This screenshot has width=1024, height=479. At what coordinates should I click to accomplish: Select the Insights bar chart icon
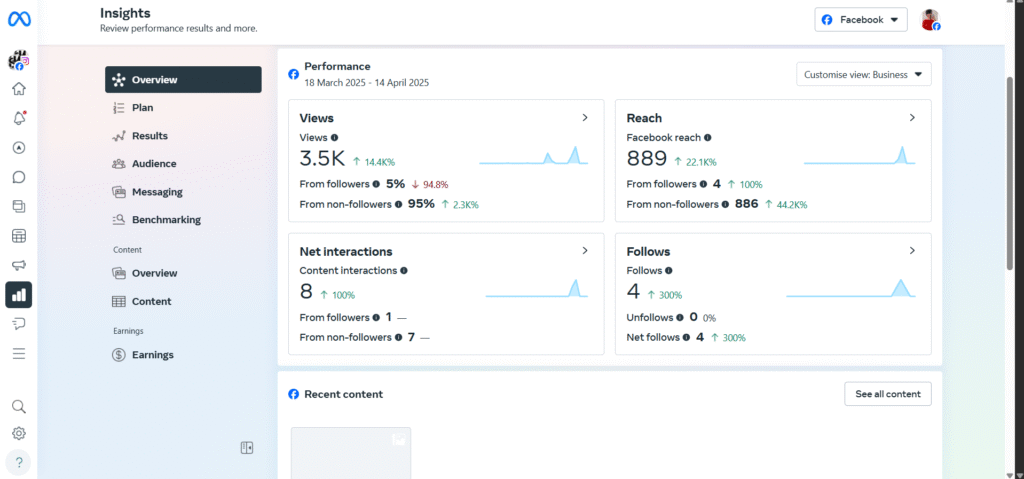18,294
